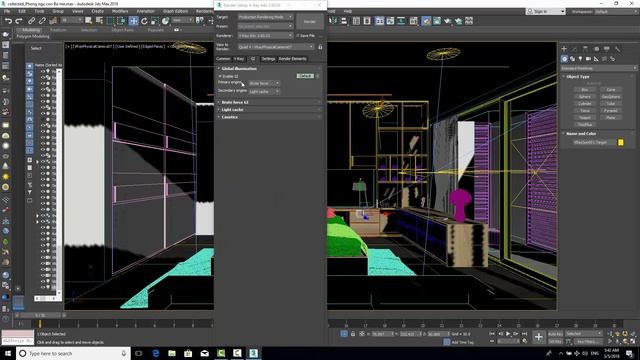Activate the Select and Move tool
The image size is (640, 360).
coord(133,20)
